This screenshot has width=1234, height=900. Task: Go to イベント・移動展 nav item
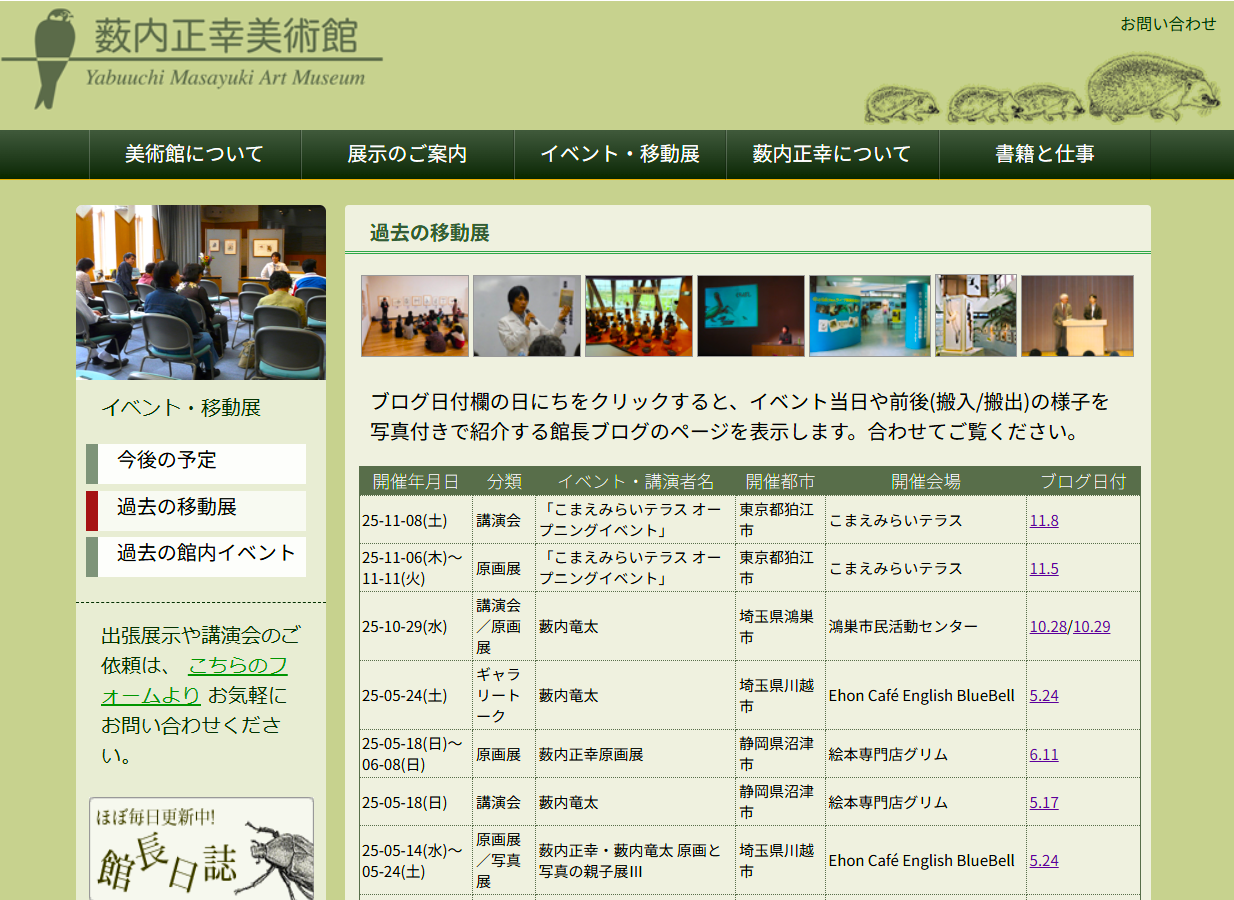tap(620, 154)
